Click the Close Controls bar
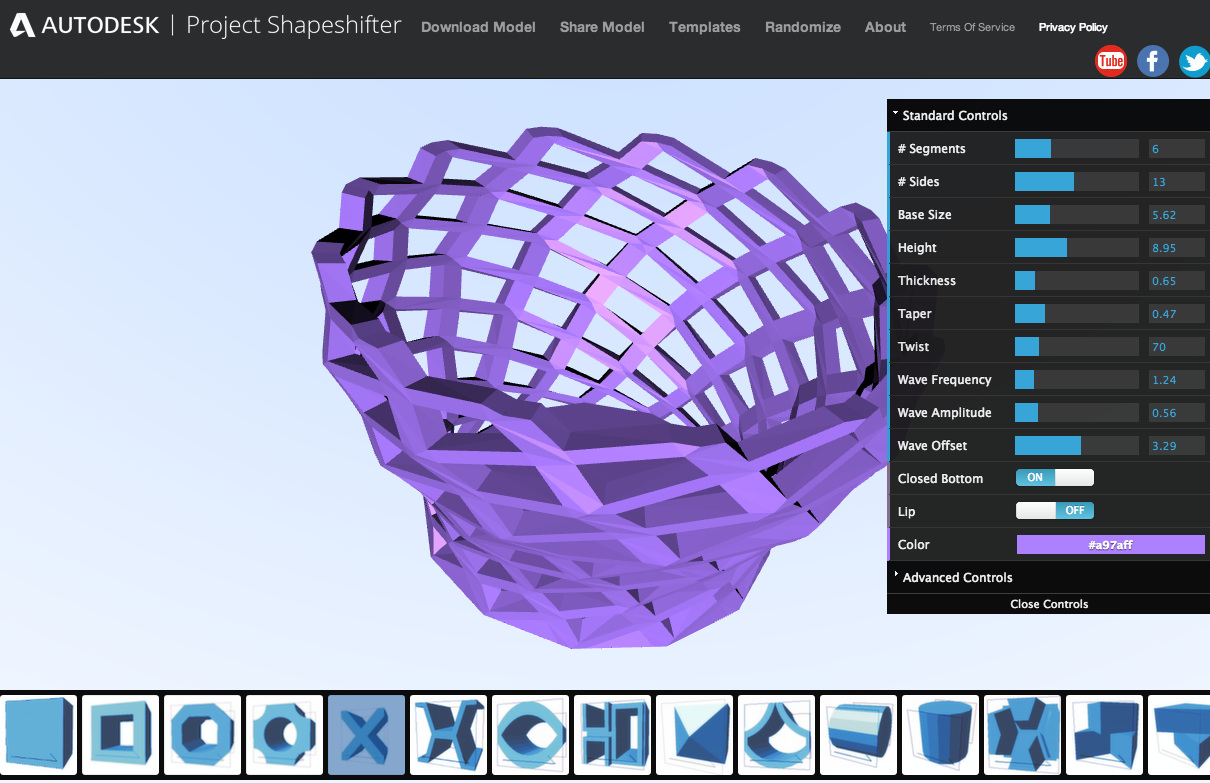 click(1048, 604)
